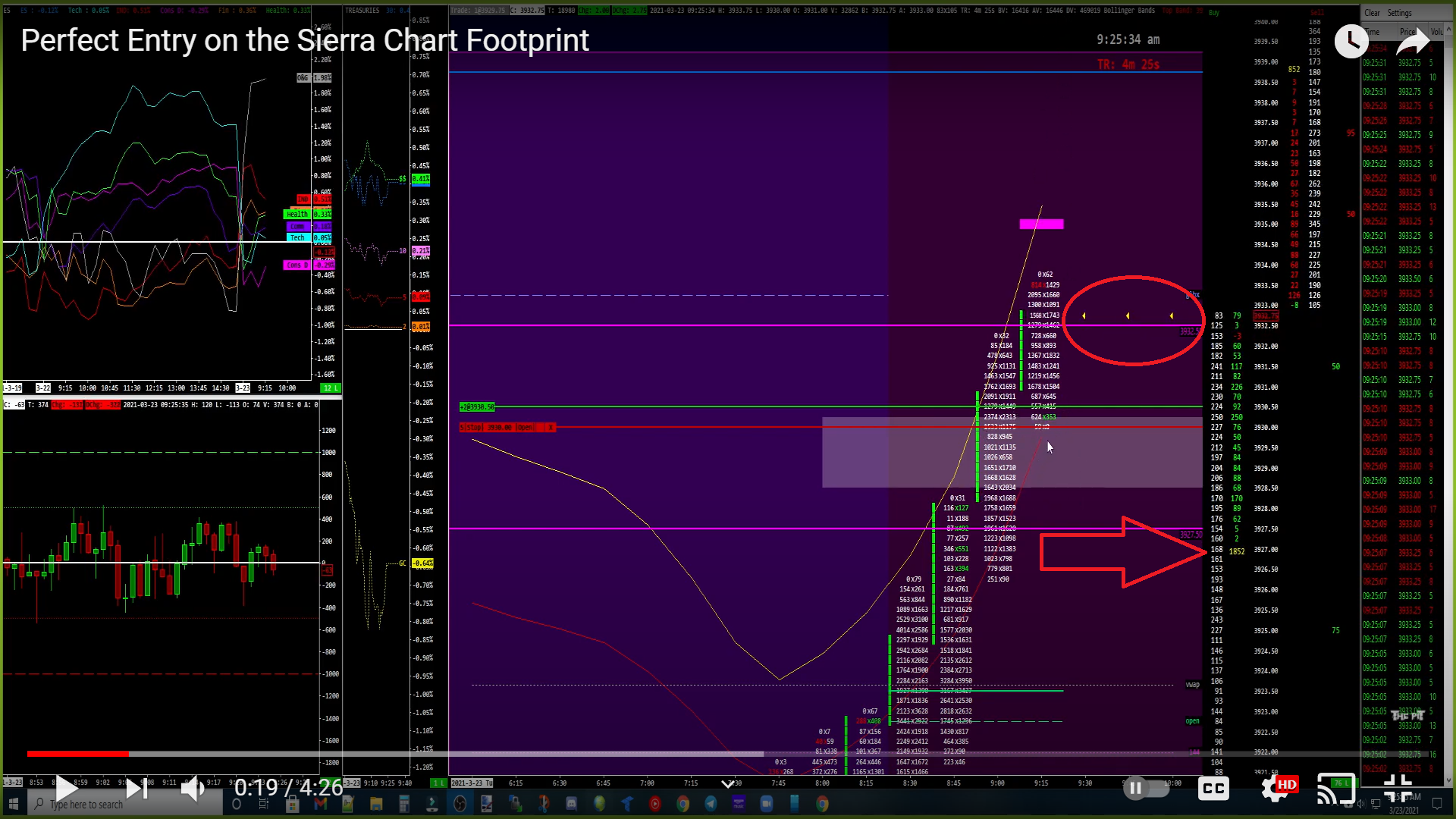Open Discord from the taskbar
This screenshot has height=819, width=1456.
pos(572,804)
